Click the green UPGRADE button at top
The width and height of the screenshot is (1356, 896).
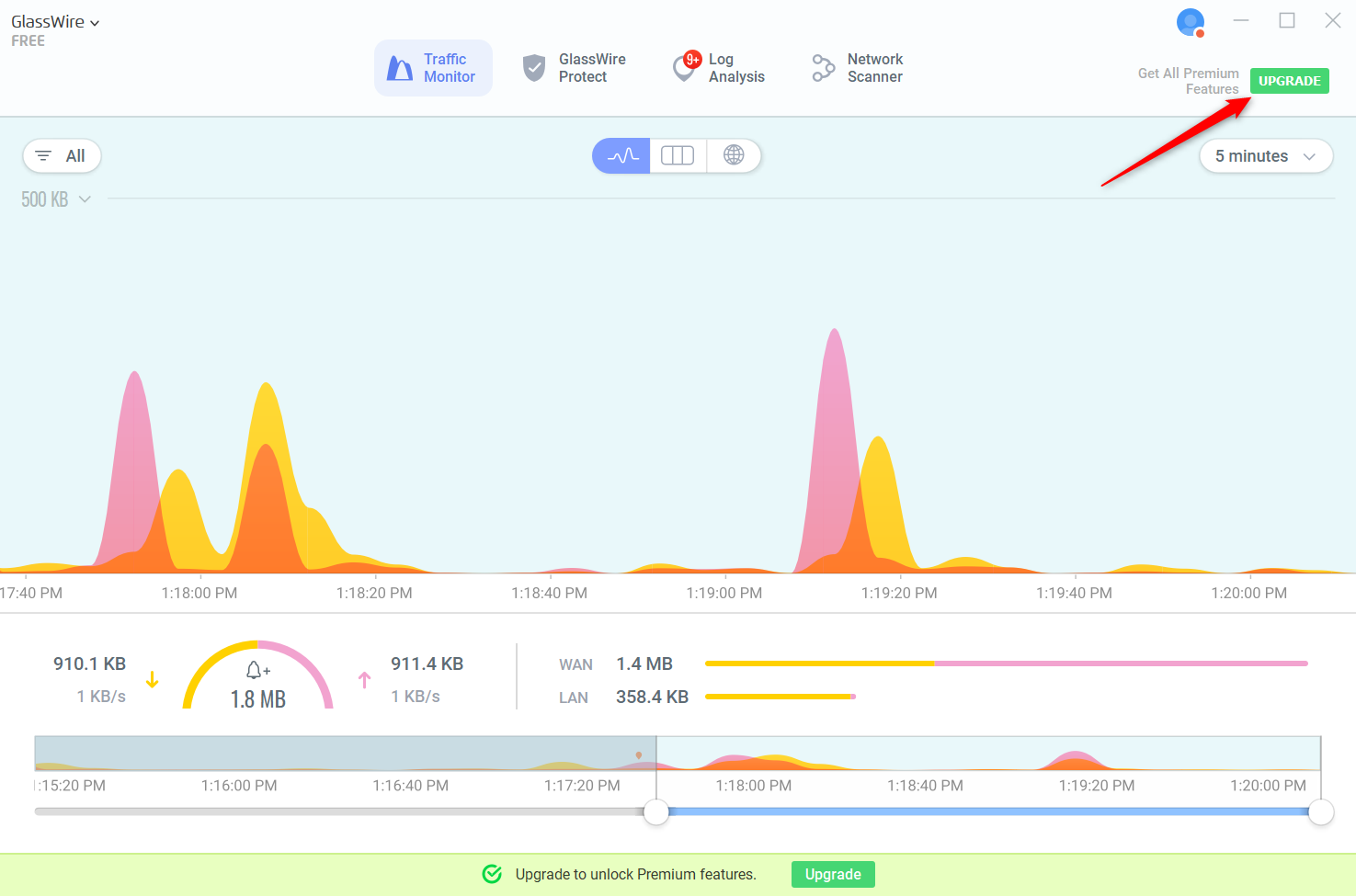tap(1289, 81)
